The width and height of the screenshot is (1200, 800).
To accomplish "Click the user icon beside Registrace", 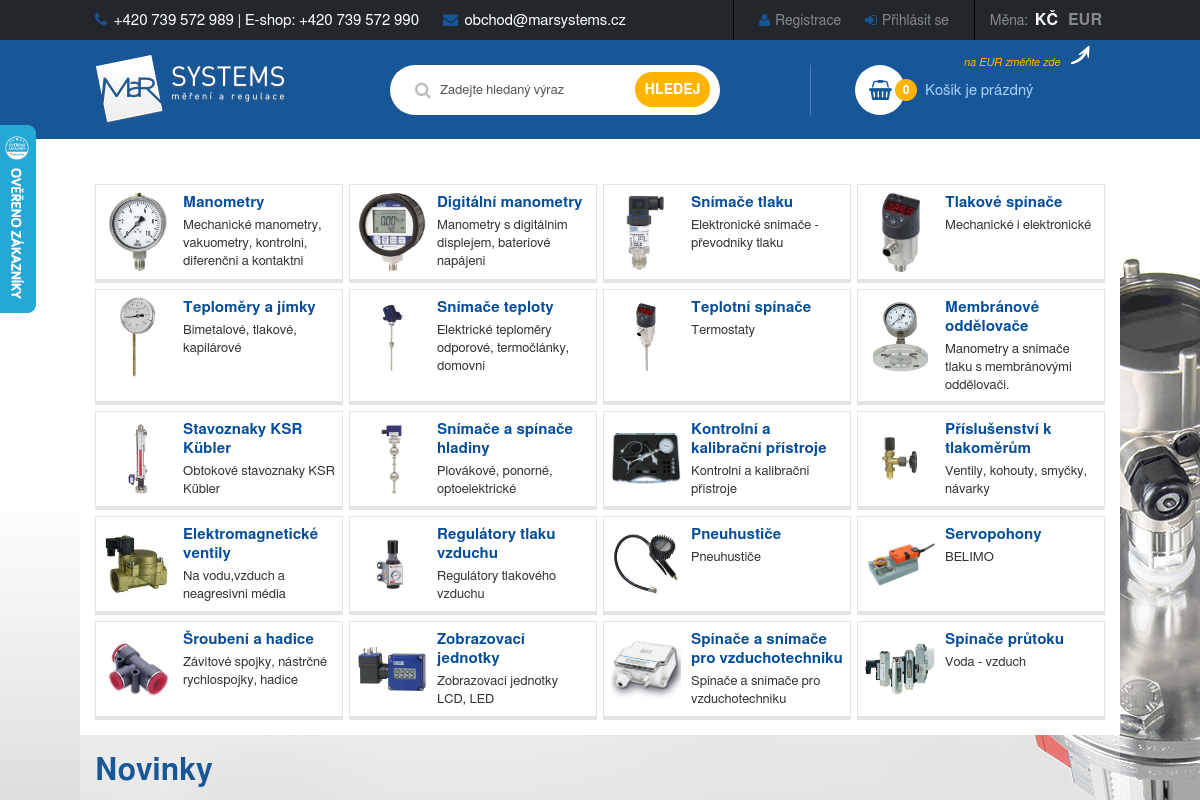I will (763, 19).
